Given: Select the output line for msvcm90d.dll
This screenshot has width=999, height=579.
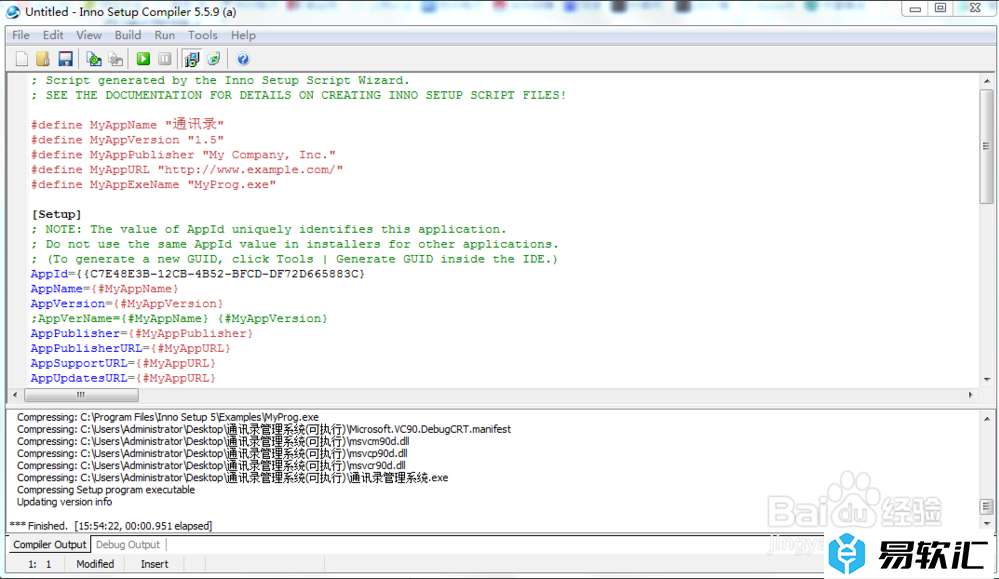Looking at the screenshot, I should click(213, 441).
